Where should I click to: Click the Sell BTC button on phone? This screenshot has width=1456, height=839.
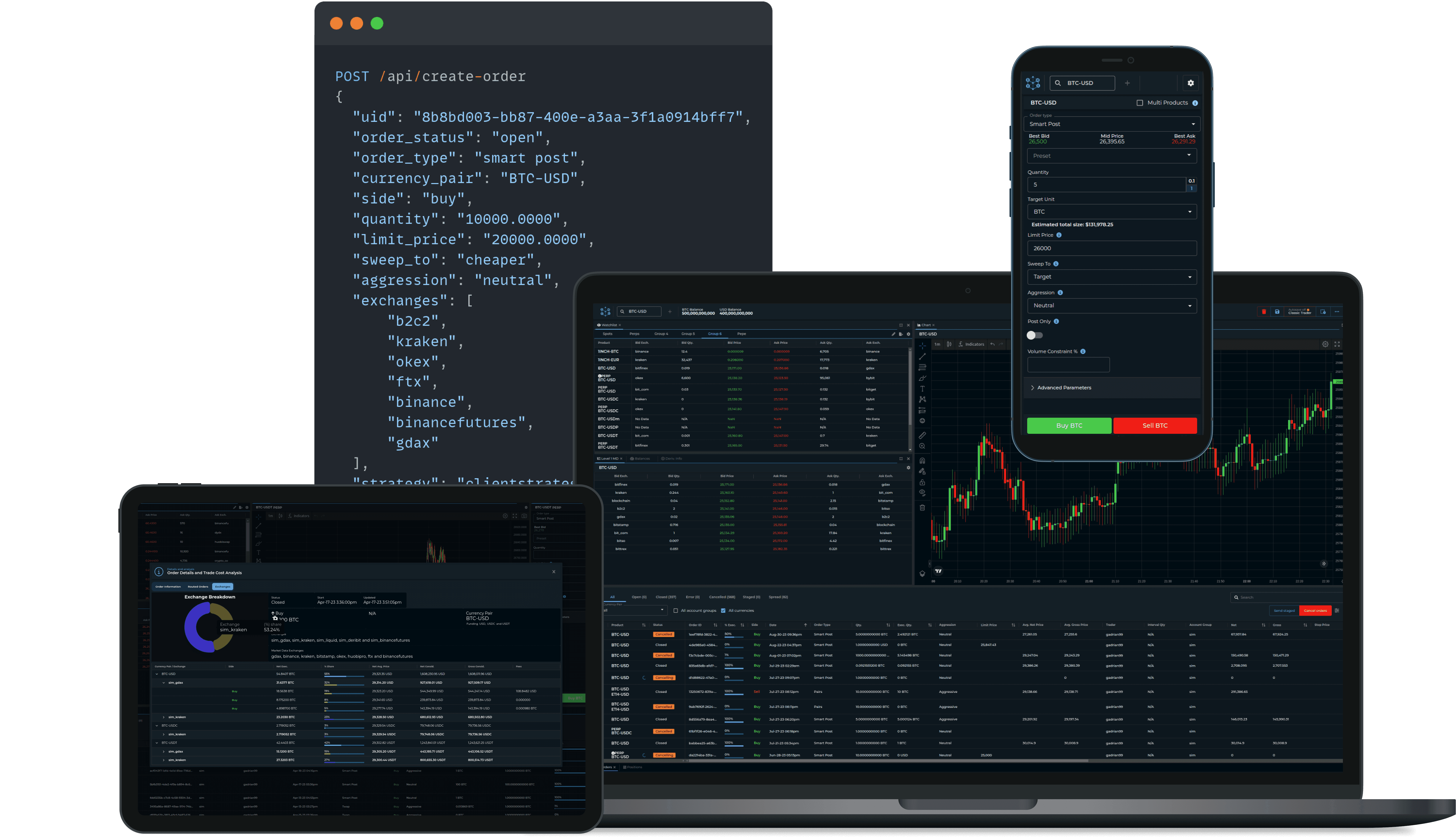pyautogui.click(x=1155, y=426)
